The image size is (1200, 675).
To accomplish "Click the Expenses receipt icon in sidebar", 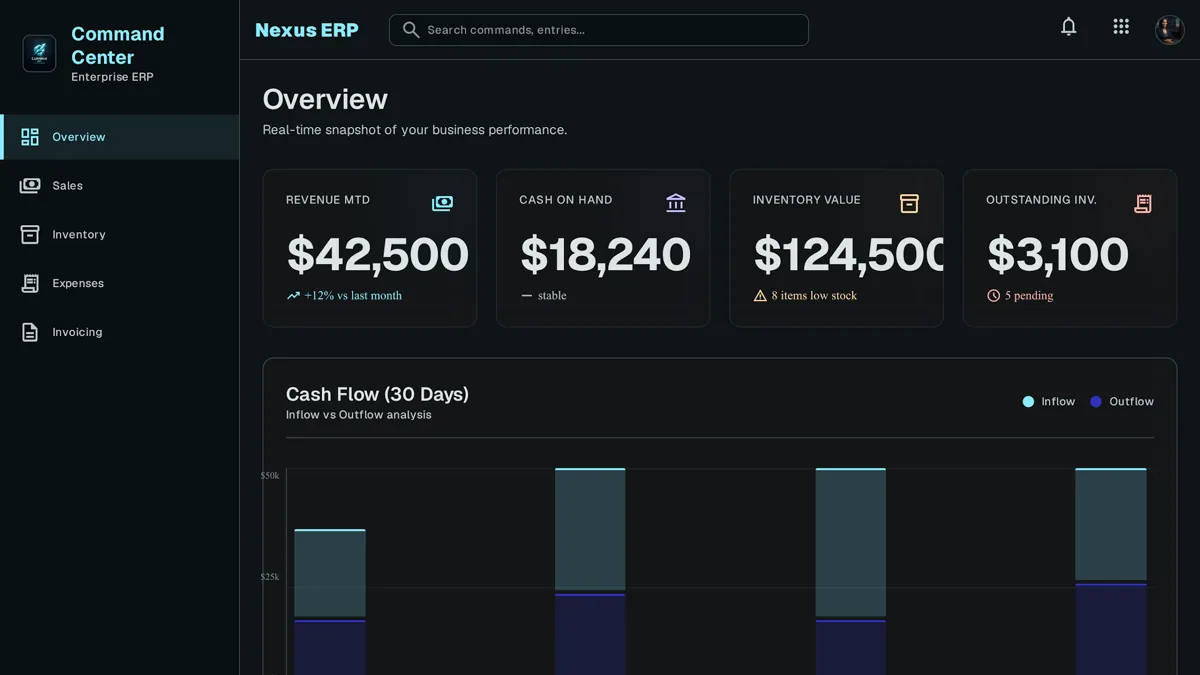I will (x=30, y=283).
